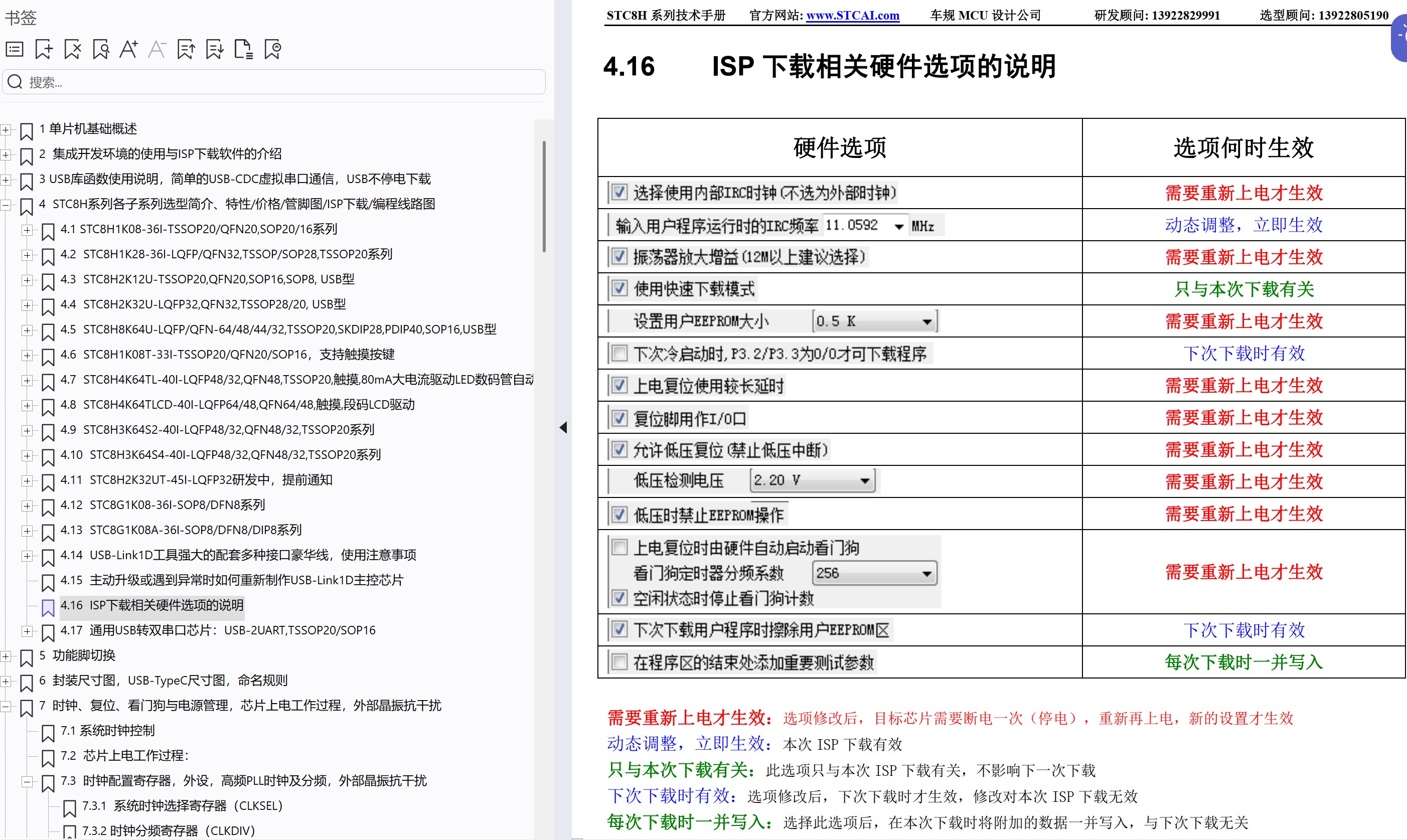
Task: Delete the selected bookmark
Action: tap(72, 49)
